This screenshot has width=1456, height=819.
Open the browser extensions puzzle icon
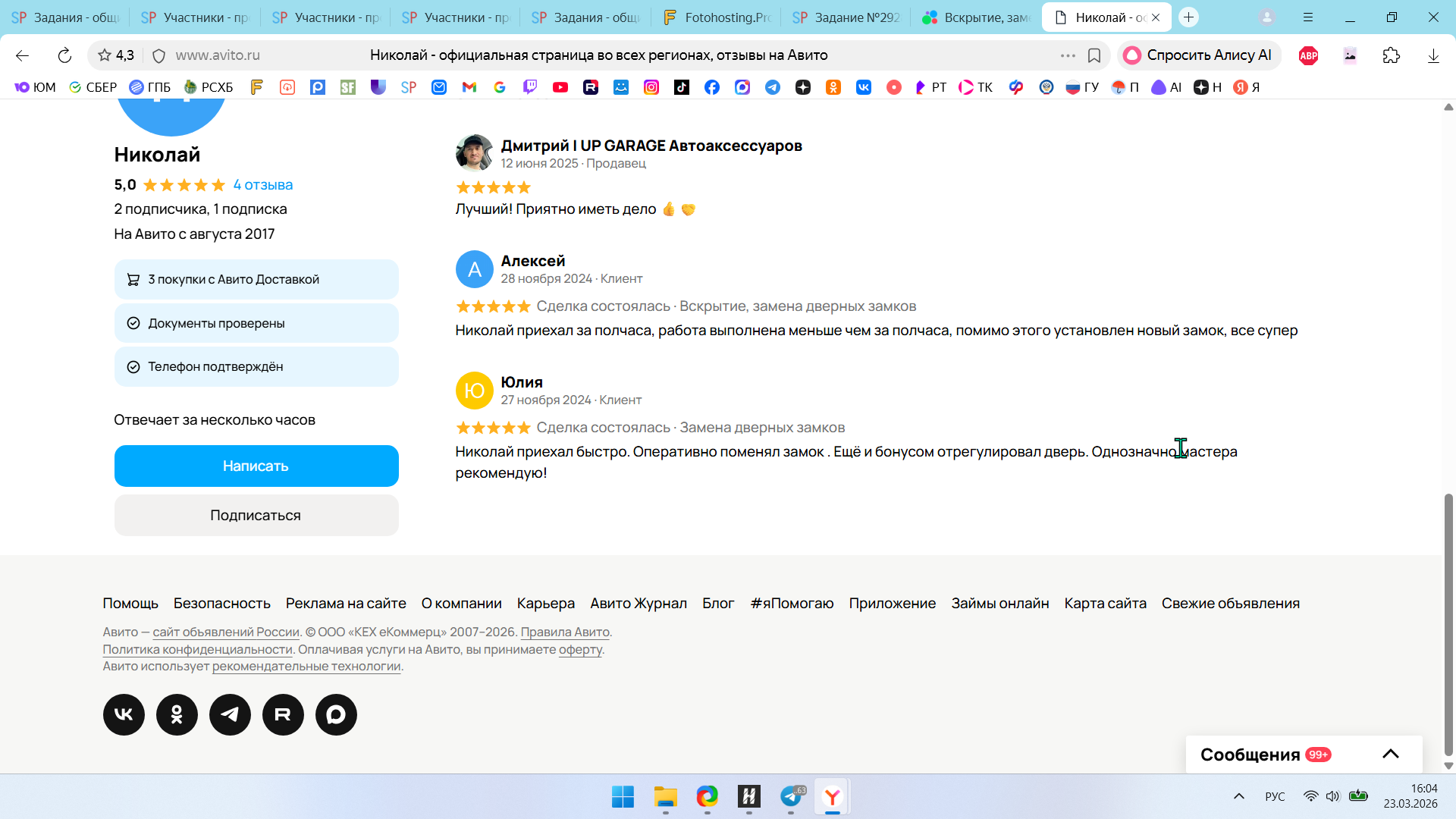tap(1392, 55)
